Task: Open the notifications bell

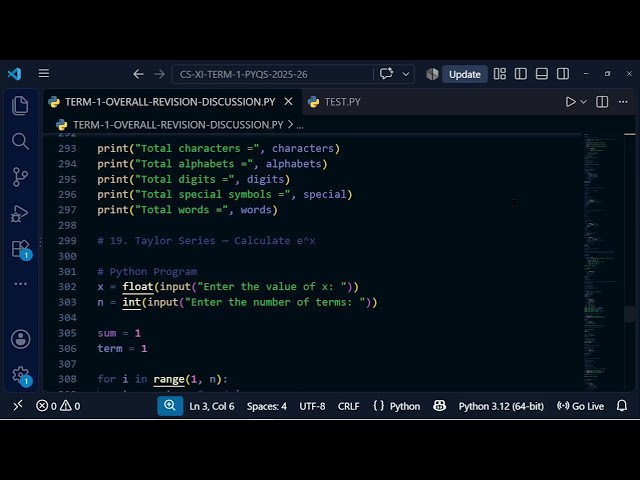Action: (x=622, y=406)
